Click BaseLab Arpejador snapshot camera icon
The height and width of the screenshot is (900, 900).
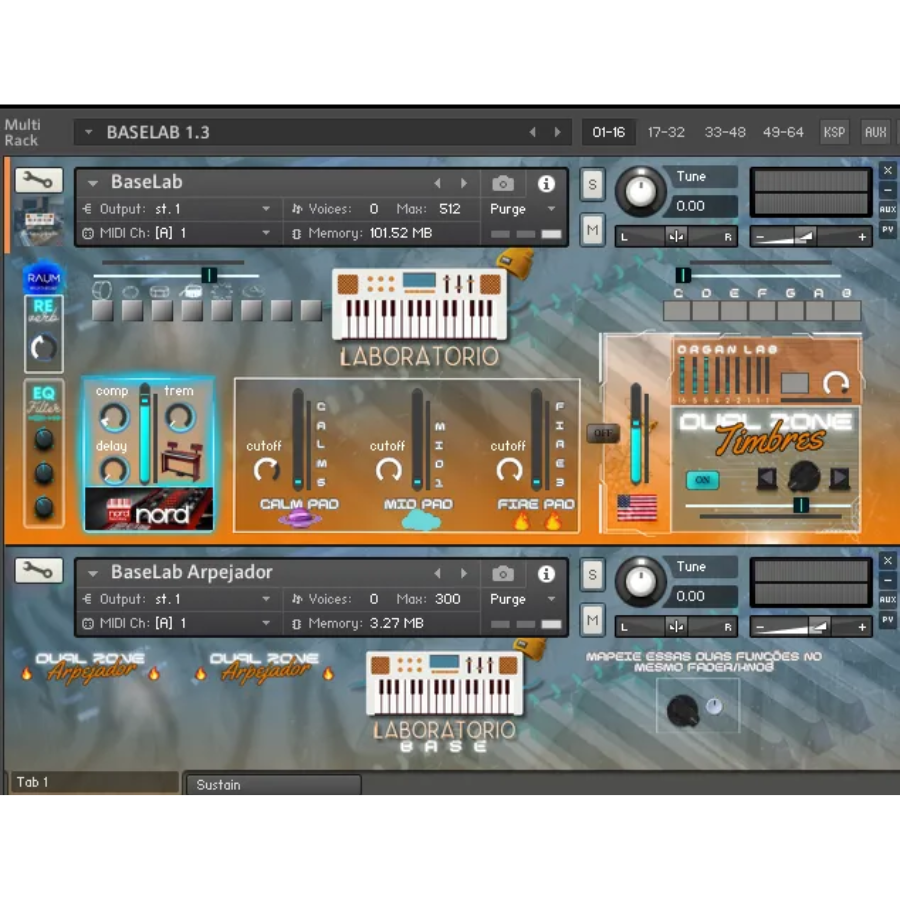[x=503, y=574]
